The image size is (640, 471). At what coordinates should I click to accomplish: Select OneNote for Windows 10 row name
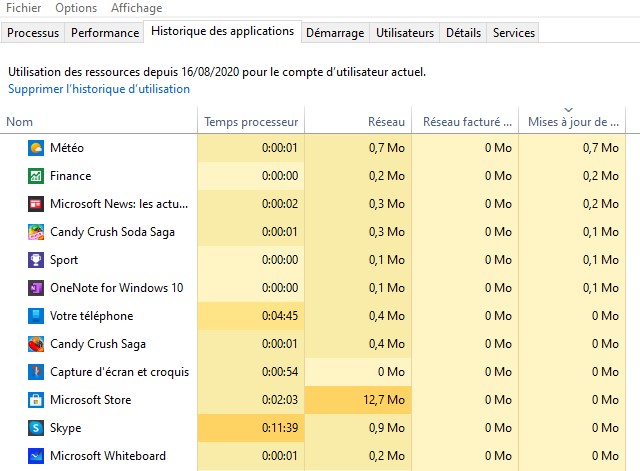click(117, 288)
